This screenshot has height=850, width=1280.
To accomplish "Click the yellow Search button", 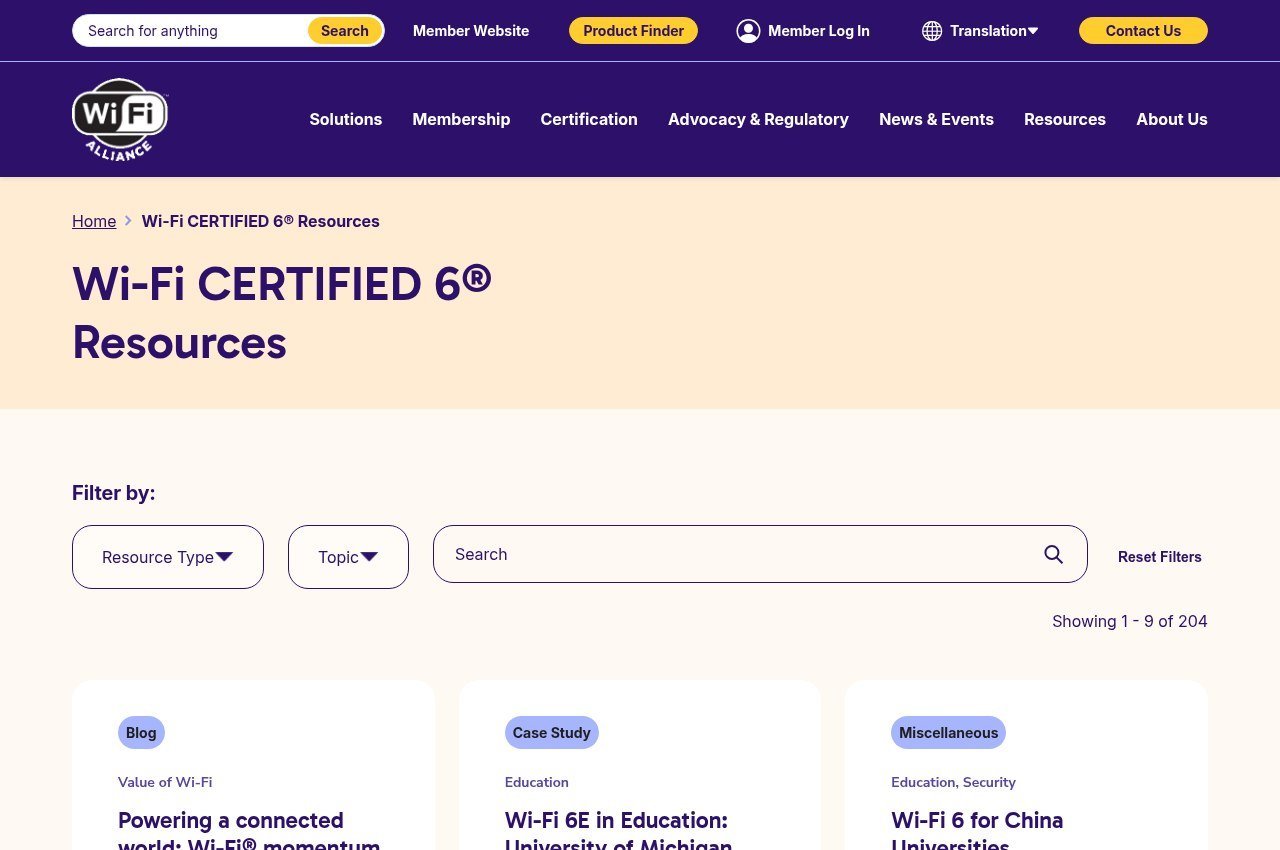I will pos(345,31).
